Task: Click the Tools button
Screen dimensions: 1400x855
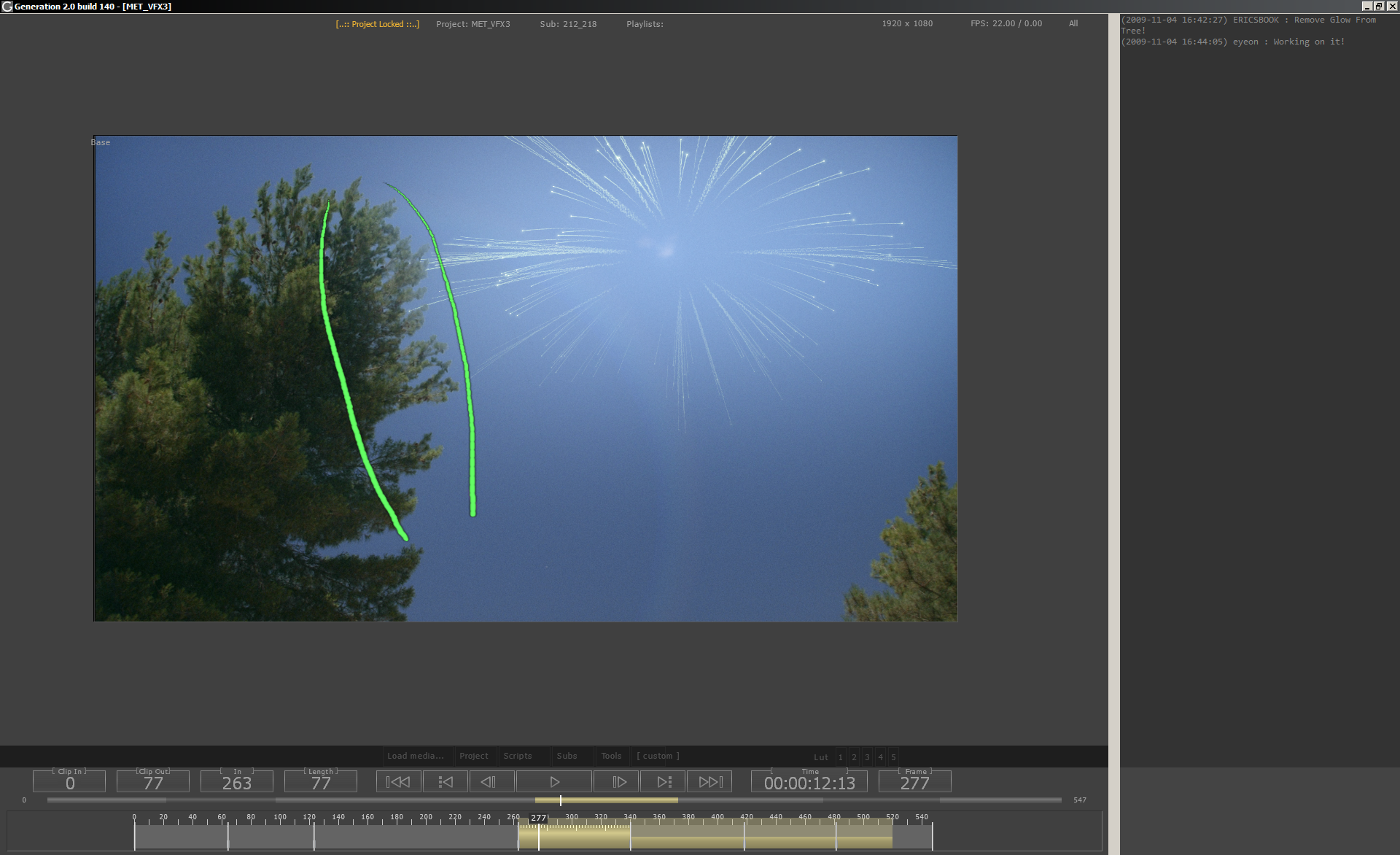Action: pyautogui.click(x=611, y=756)
